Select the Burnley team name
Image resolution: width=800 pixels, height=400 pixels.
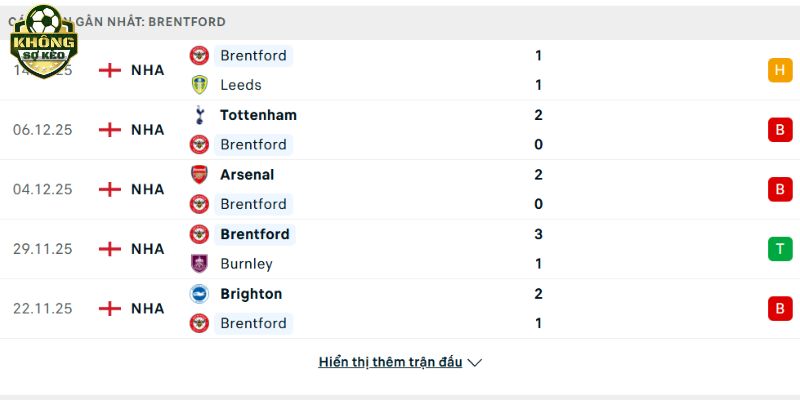(x=246, y=264)
